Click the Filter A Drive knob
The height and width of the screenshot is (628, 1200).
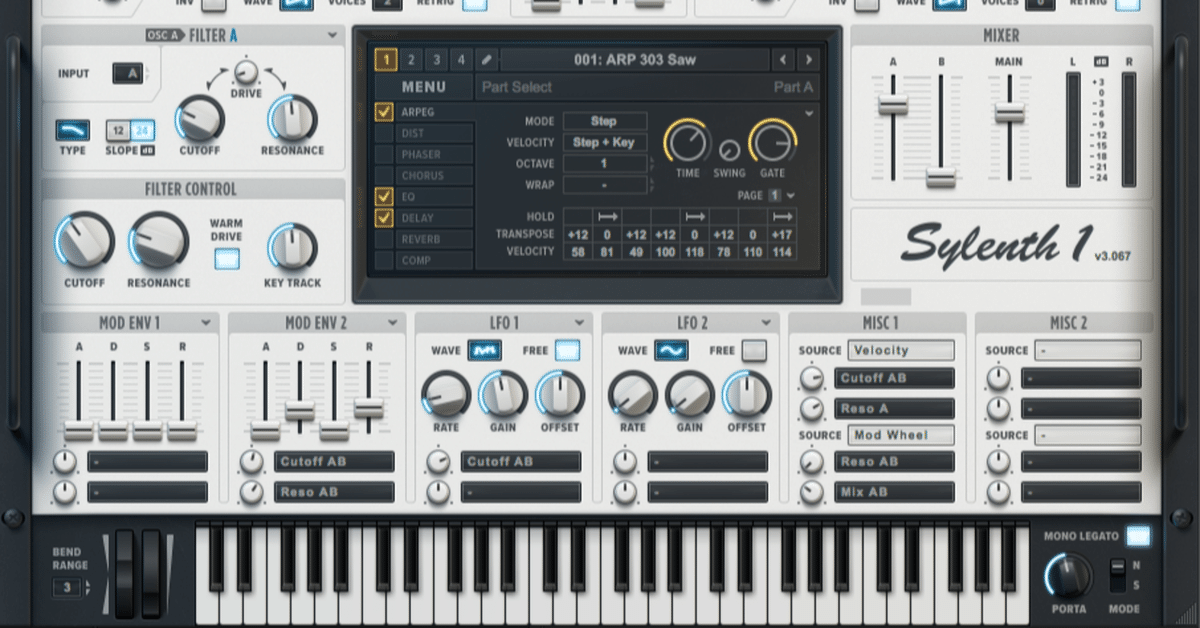click(x=245, y=72)
